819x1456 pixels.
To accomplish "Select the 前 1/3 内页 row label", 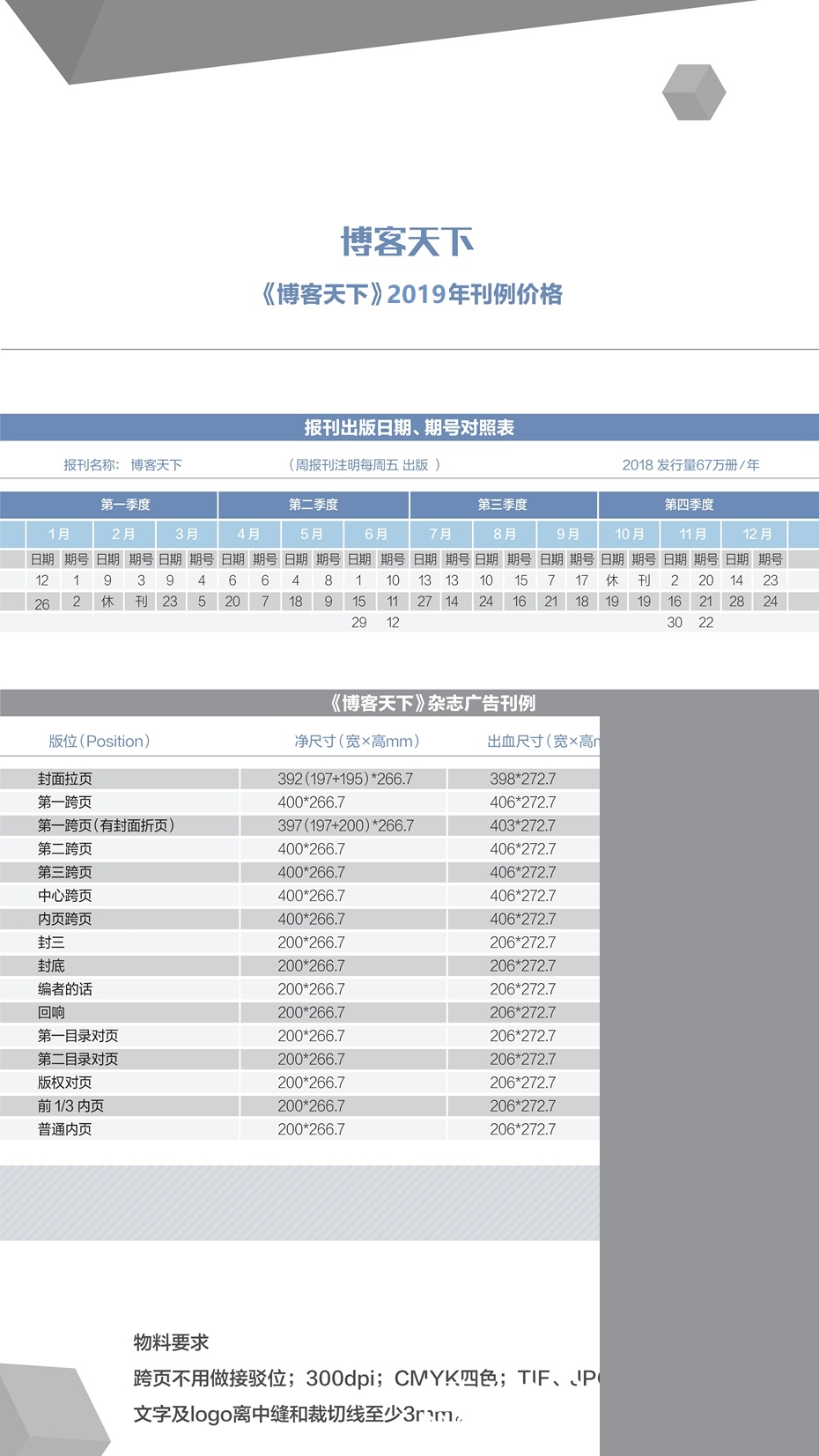I will pos(70,1106).
